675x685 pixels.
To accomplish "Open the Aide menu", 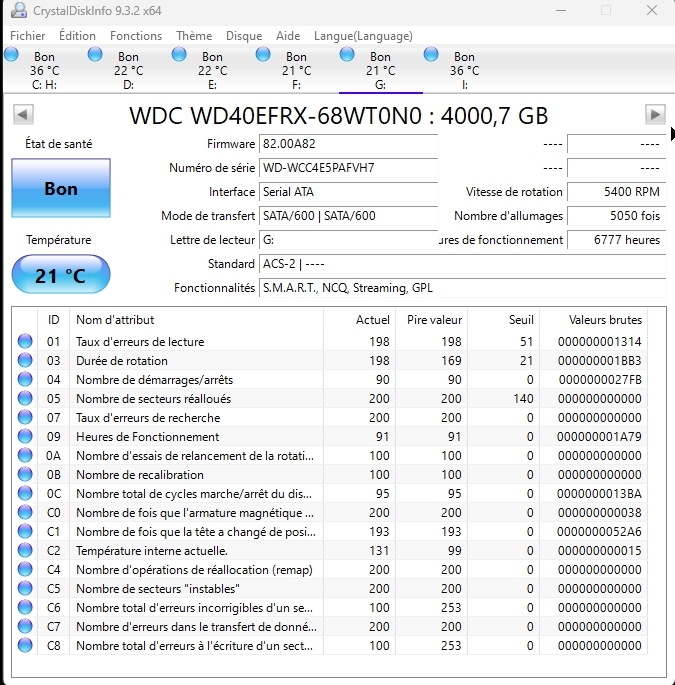I will tap(288, 36).
